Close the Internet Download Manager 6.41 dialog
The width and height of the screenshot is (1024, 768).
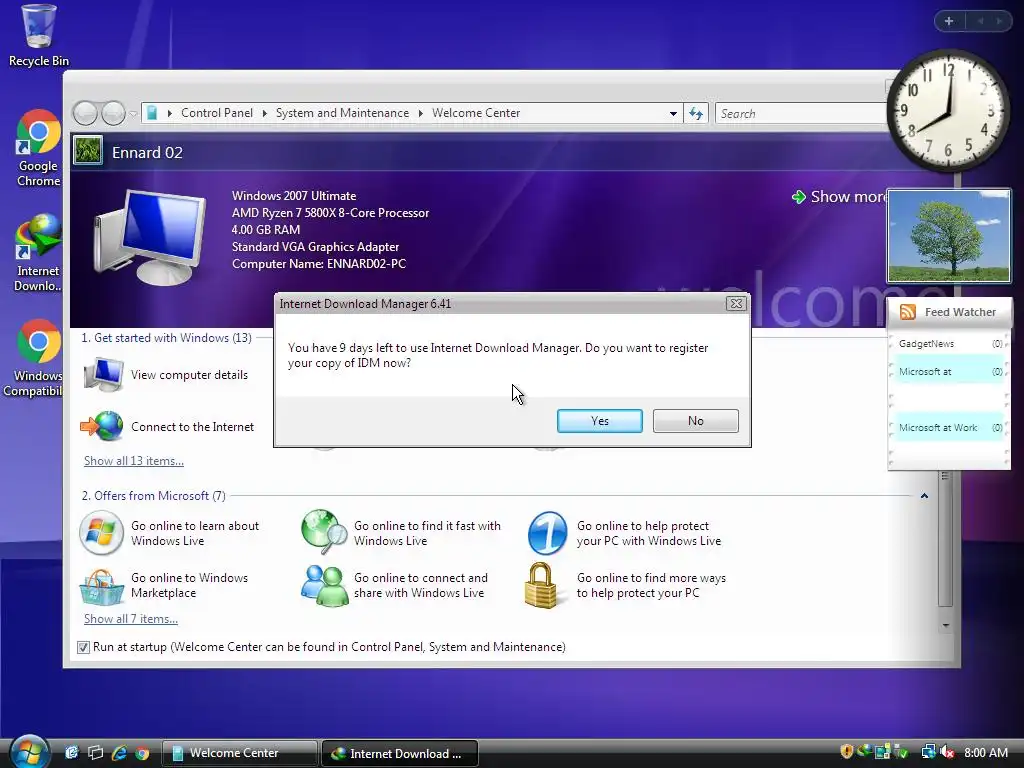coord(736,304)
